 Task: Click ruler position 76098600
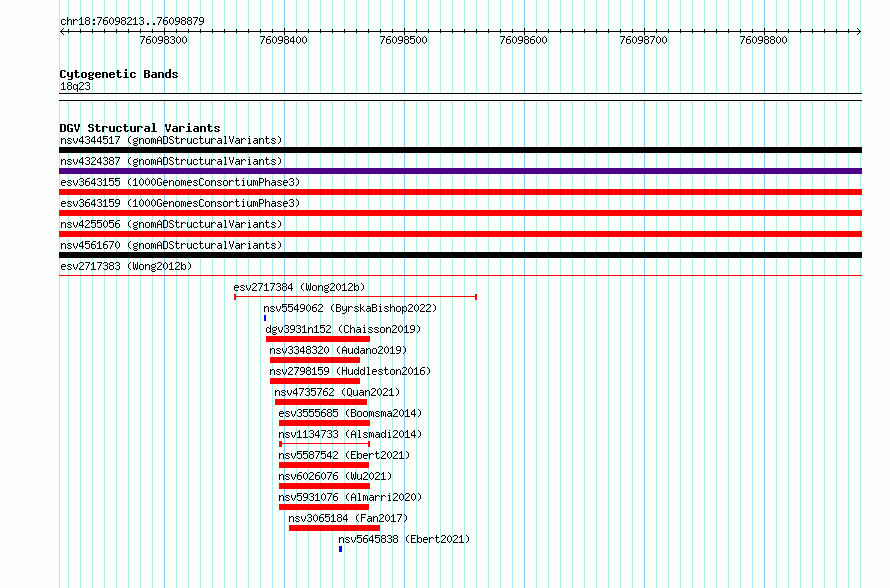tap(523, 40)
